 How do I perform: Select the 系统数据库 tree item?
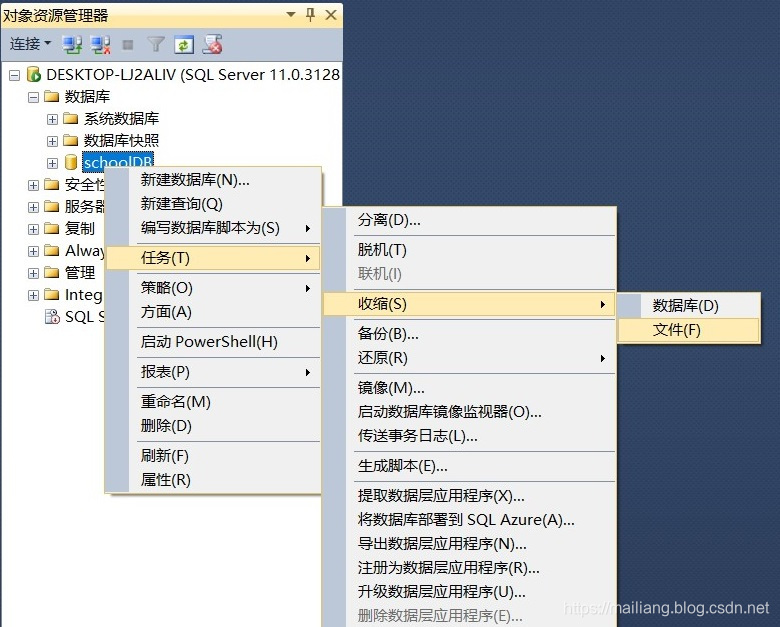tap(121, 118)
